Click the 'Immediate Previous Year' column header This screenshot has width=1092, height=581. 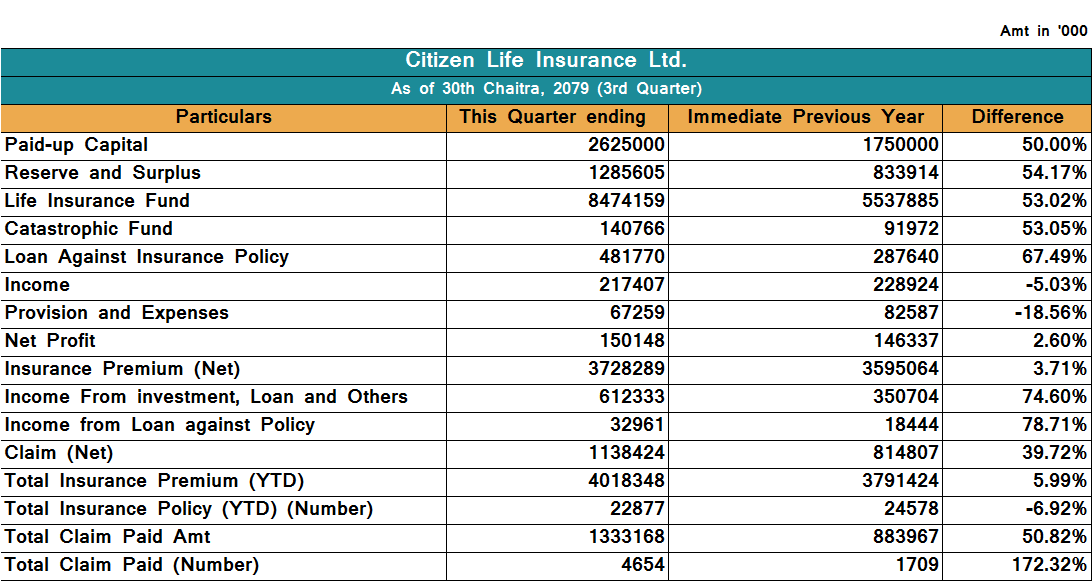tap(806, 117)
